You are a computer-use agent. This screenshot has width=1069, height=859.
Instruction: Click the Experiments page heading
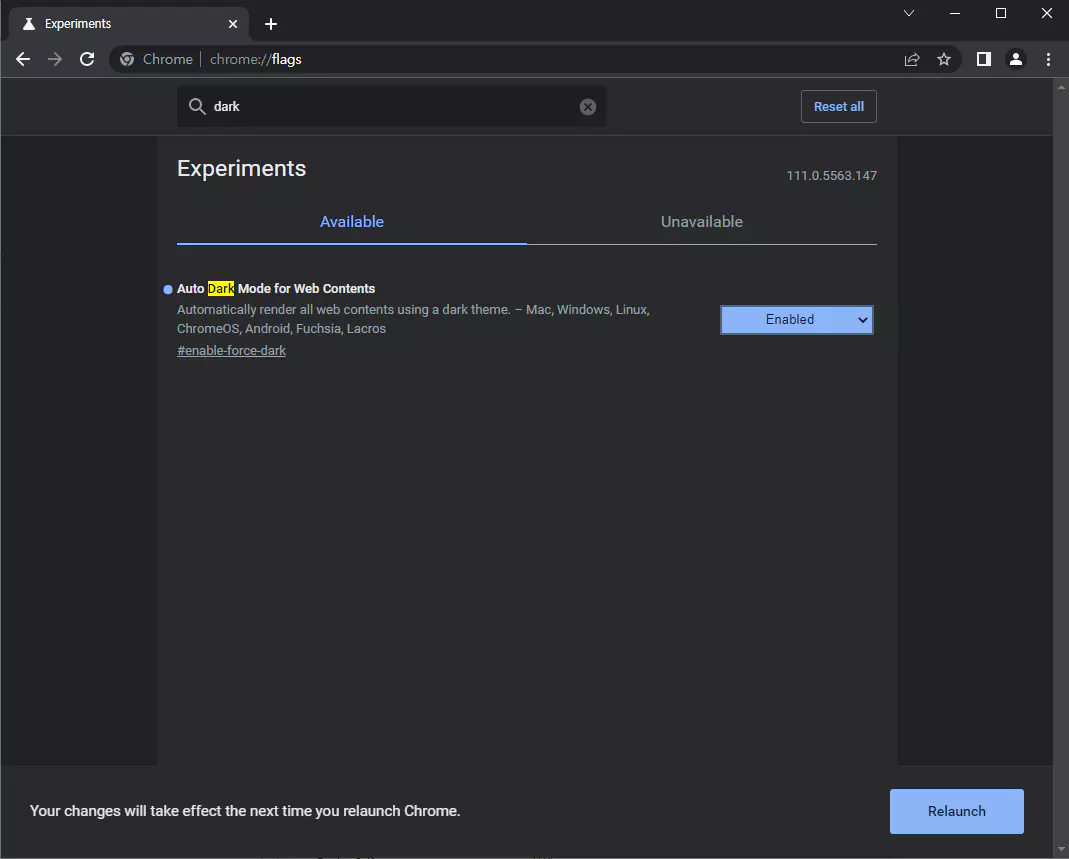pos(241,168)
